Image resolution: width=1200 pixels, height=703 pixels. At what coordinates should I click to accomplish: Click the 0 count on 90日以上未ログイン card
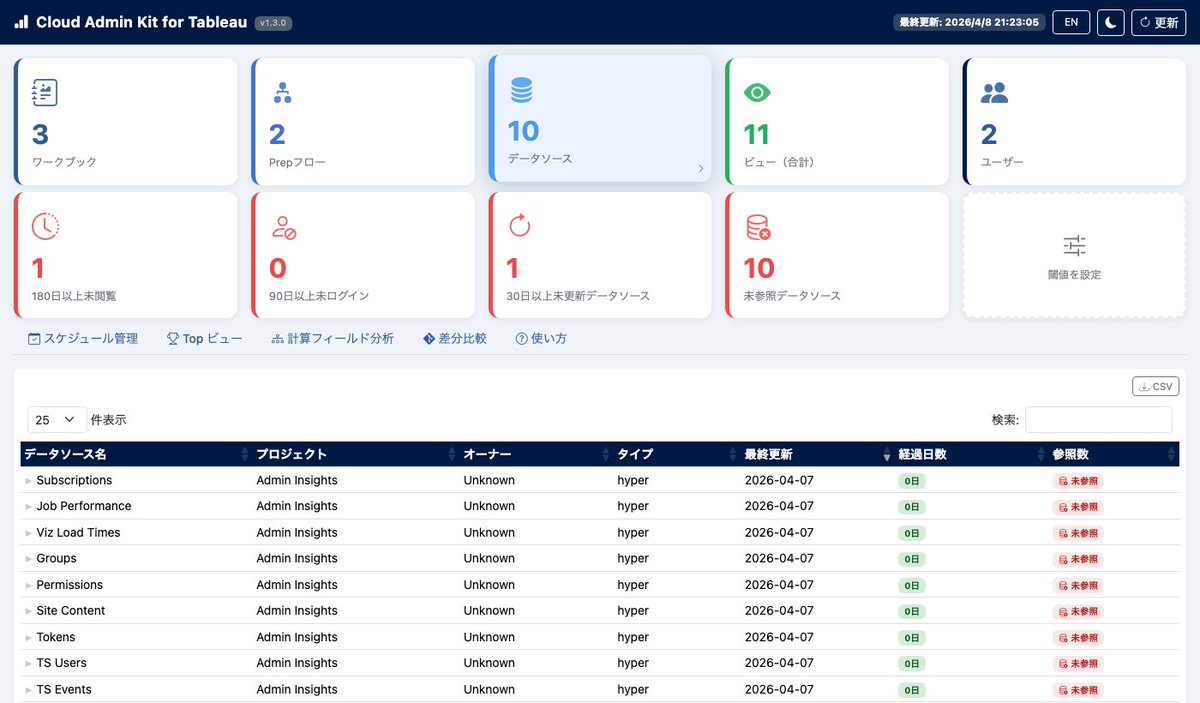[278, 268]
